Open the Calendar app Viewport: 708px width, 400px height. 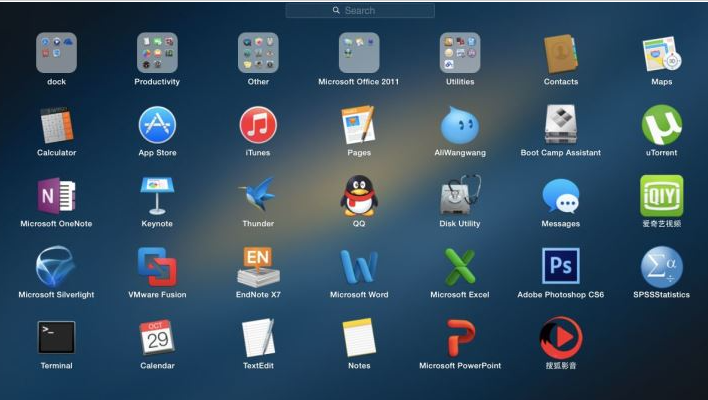pyautogui.click(x=157, y=337)
